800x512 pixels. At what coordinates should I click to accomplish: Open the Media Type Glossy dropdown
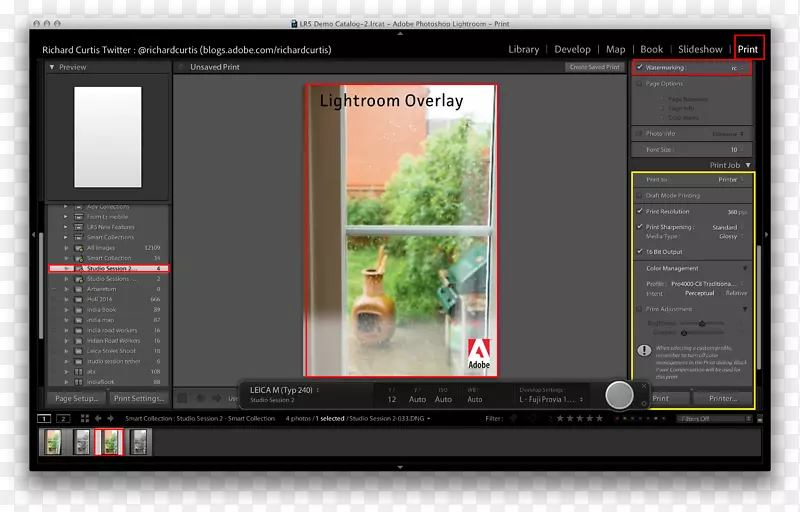tap(731, 237)
